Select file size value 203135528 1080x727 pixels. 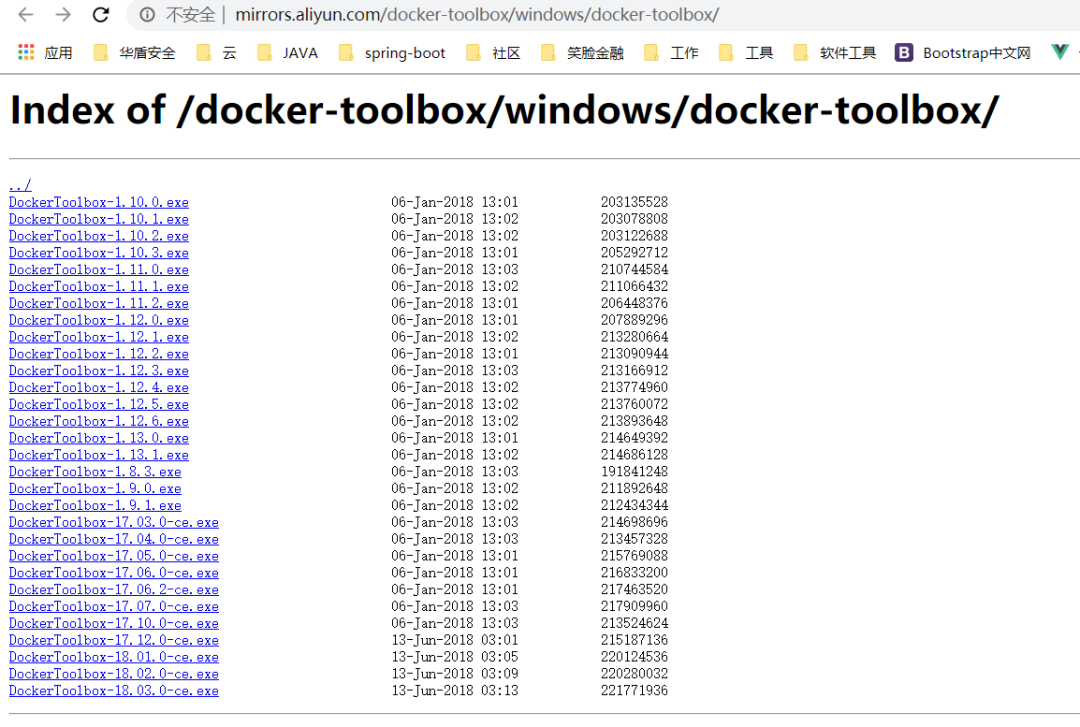[634, 202]
